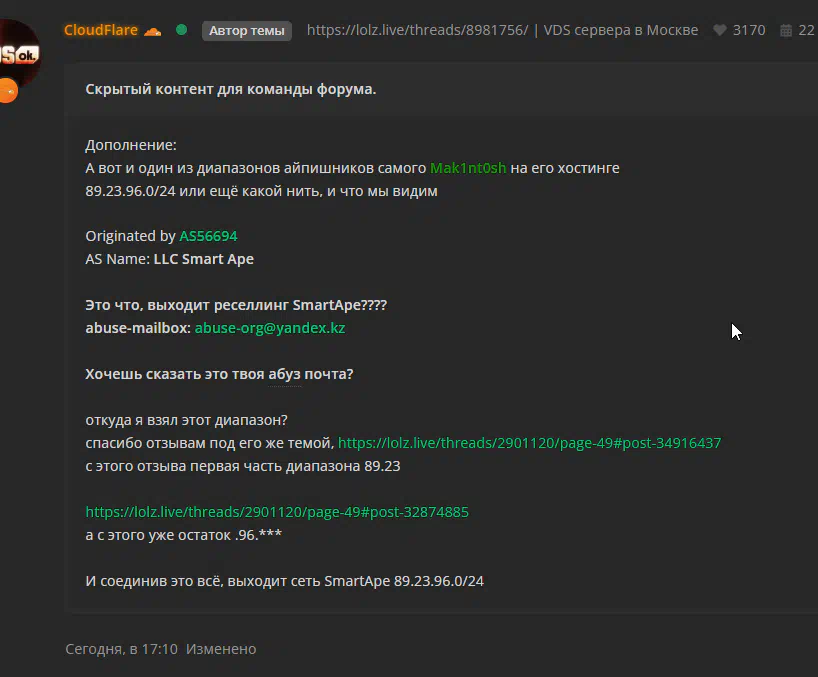Open the thread link ending post-32874885
Image resolution: width=818 pixels, height=677 pixels.
(x=277, y=512)
